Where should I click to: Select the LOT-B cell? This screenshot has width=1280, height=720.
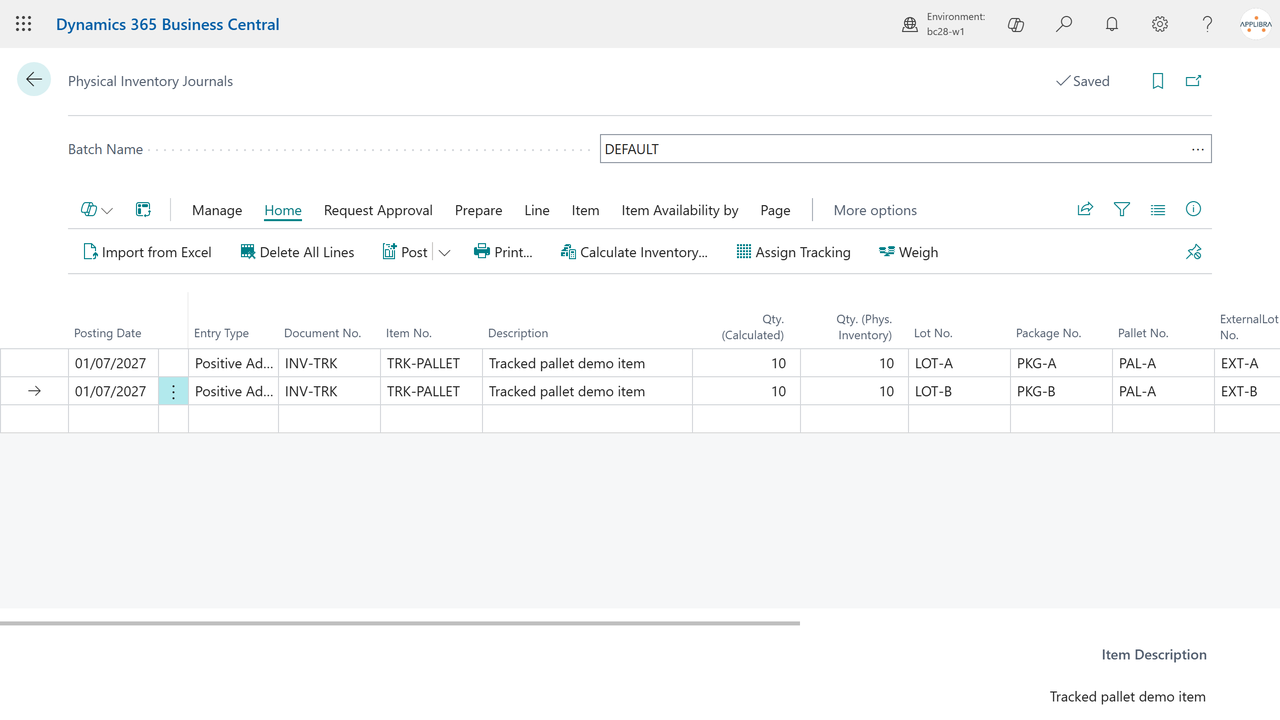[x=960, y=391]
